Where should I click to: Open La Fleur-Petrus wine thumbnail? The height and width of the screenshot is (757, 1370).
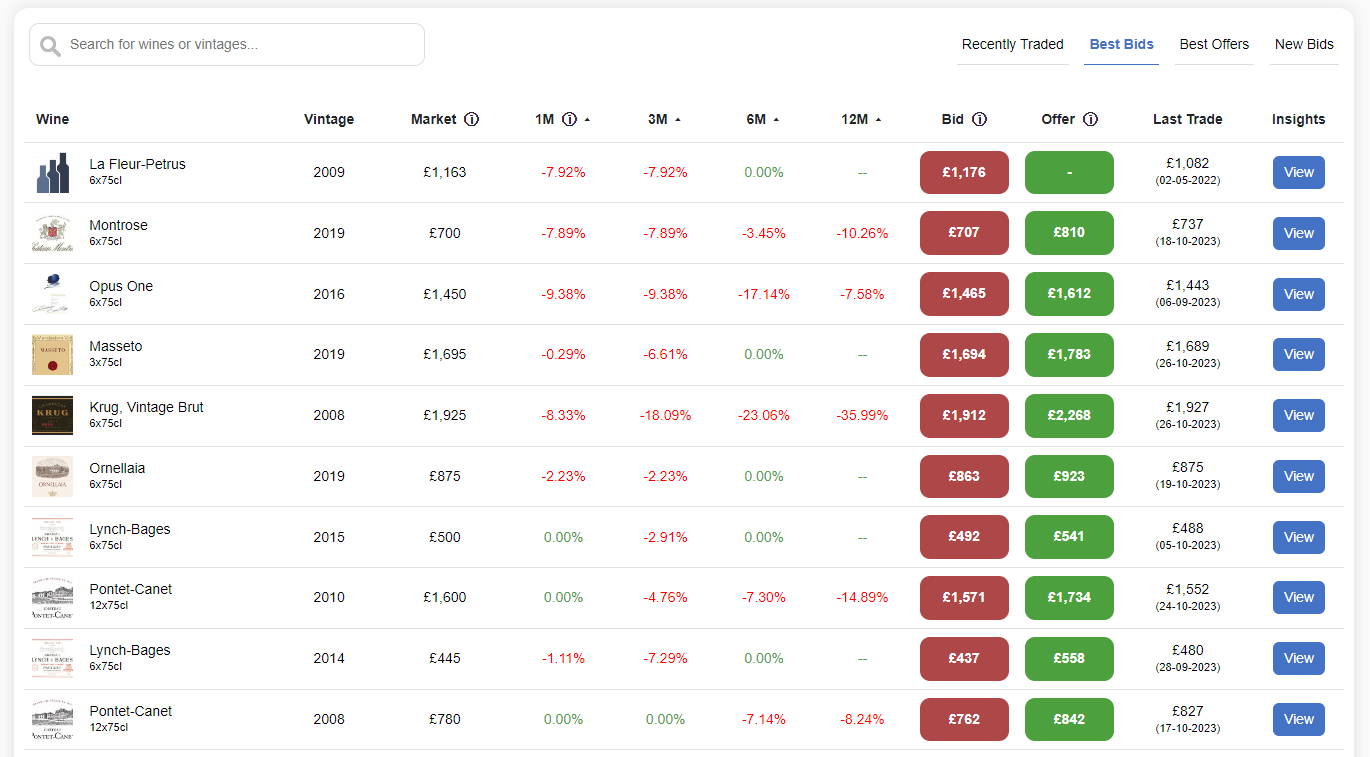click(53, 172)
